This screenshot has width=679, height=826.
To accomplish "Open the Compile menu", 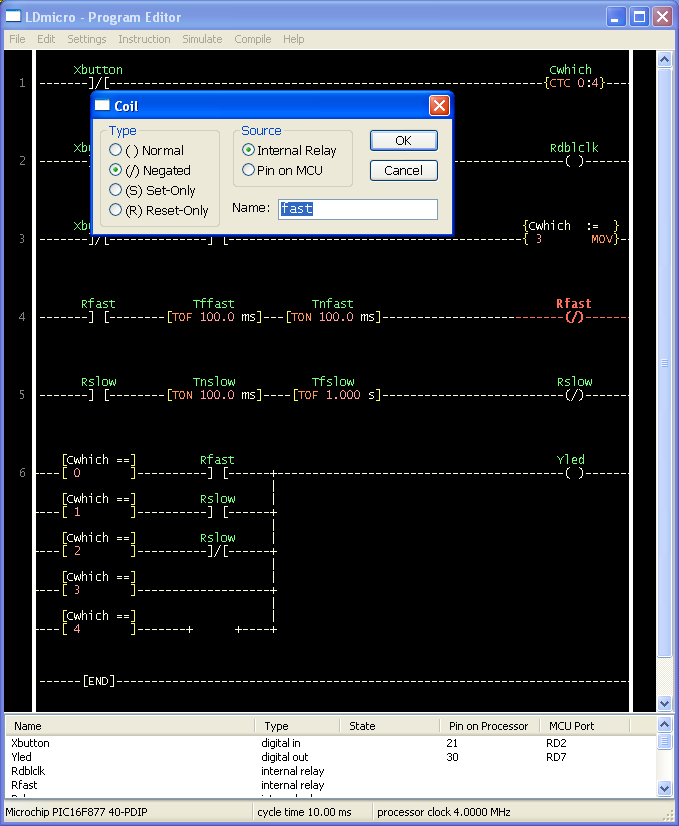I will [x=253, y=39].
